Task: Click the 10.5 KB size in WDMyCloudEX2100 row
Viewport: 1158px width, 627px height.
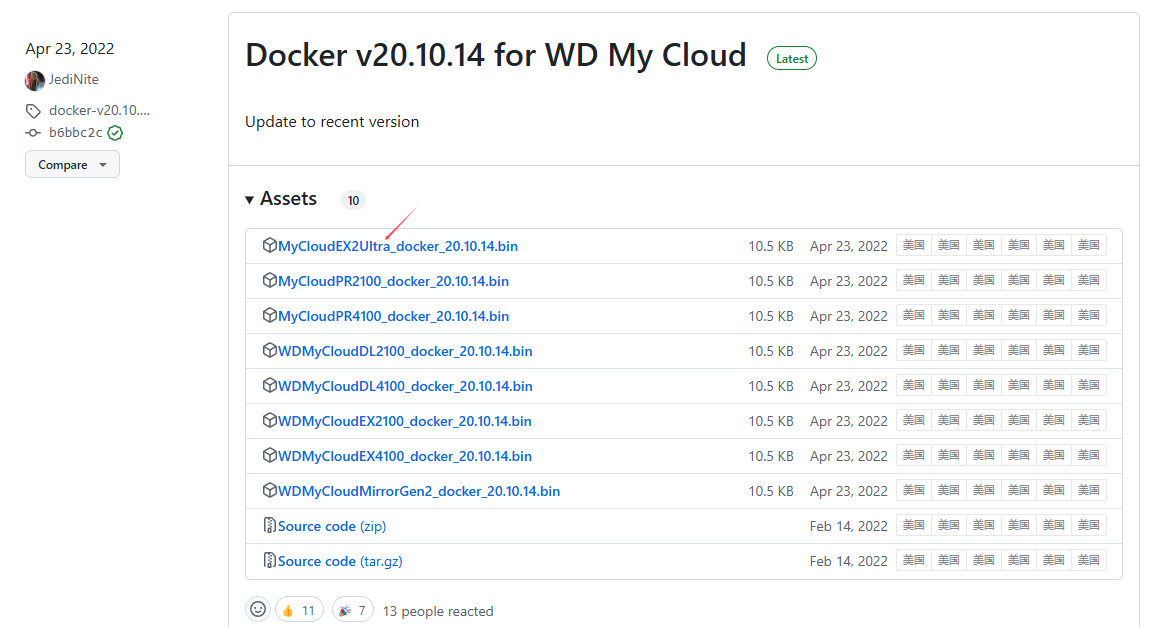Action: click(770, 421)
